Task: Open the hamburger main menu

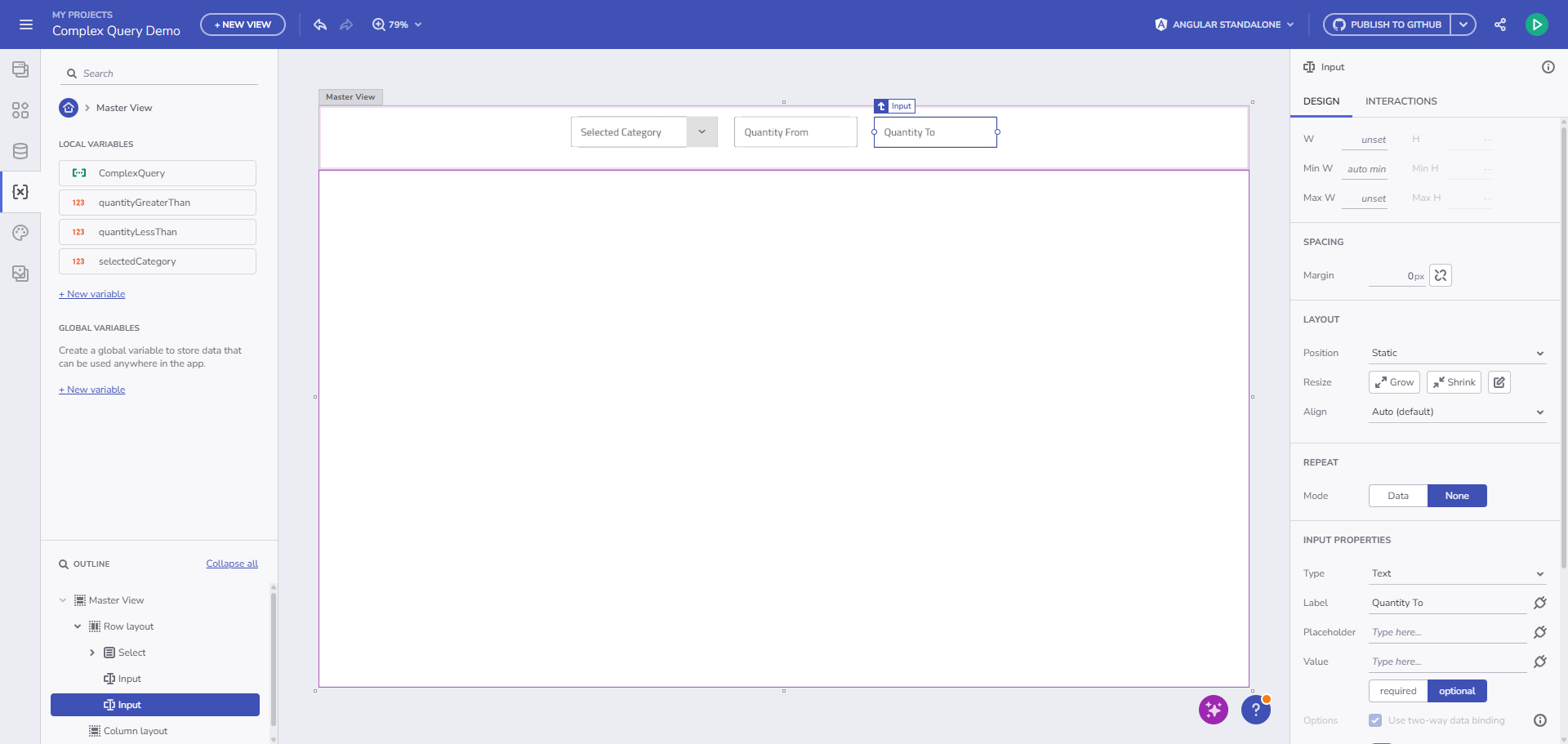Action: (26, 25)
